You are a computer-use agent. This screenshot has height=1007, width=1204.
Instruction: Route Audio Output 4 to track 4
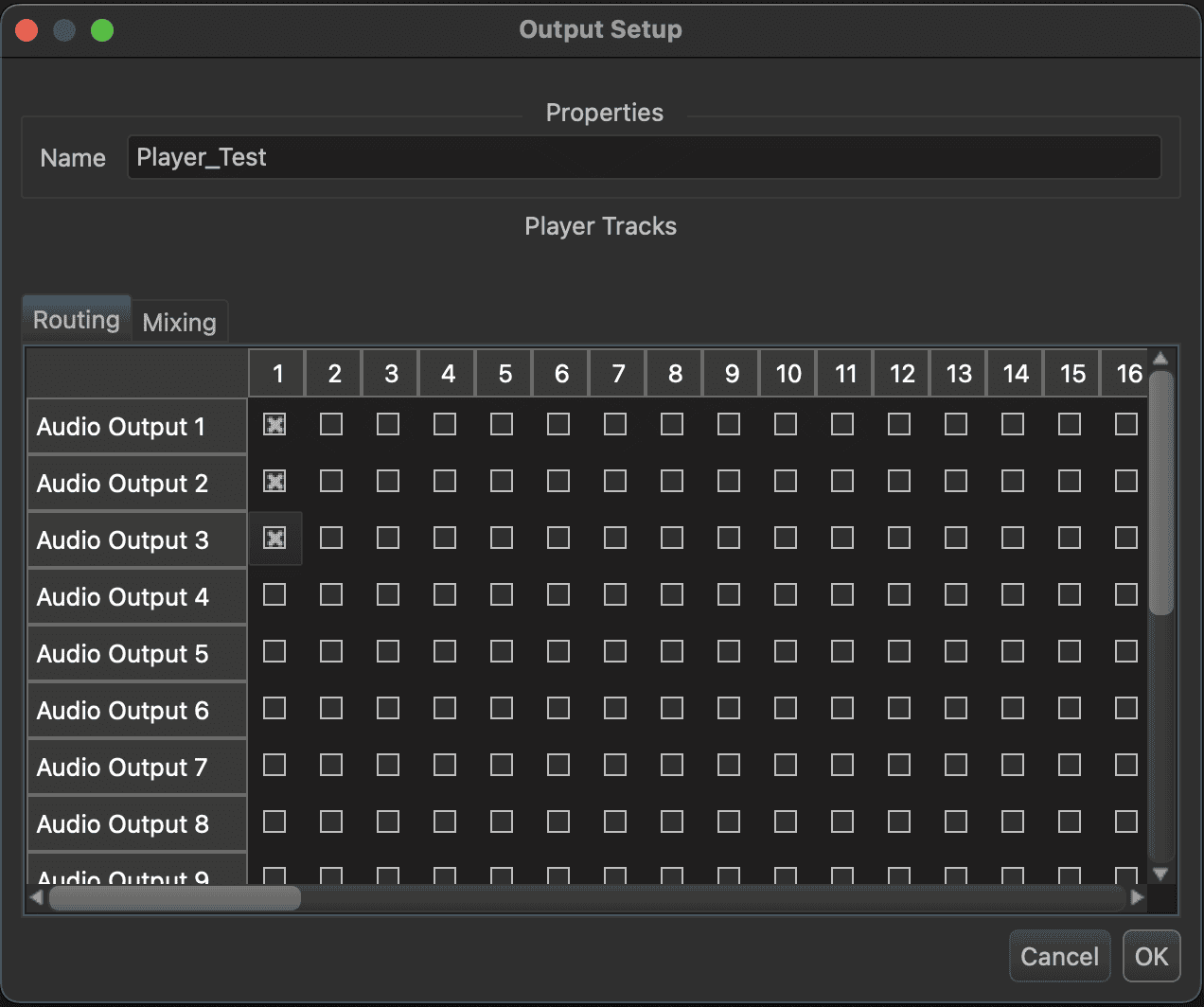point(445,595)
